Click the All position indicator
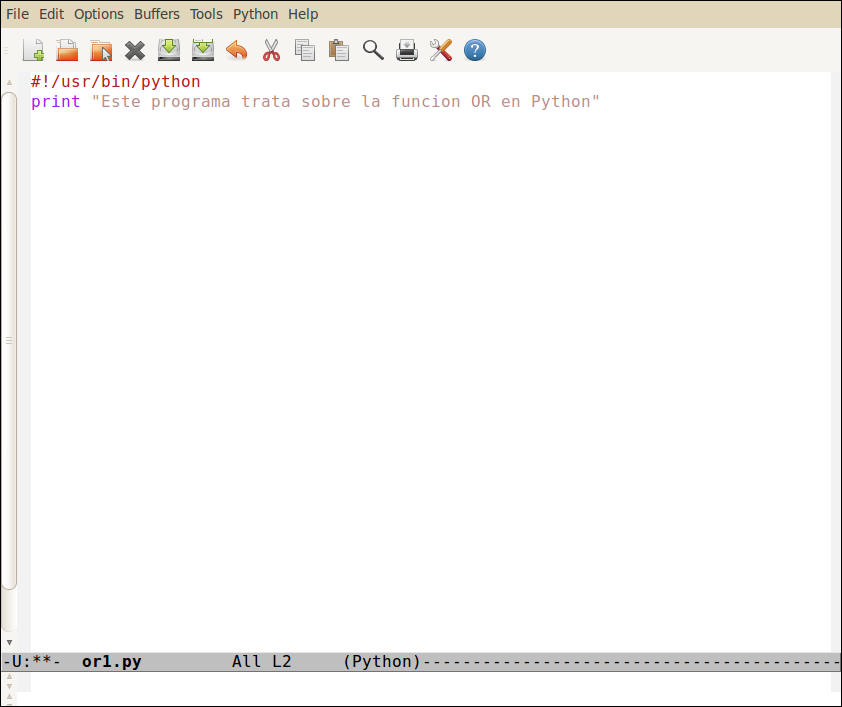This screenshot has height=707, width=842. pos(246,661)
